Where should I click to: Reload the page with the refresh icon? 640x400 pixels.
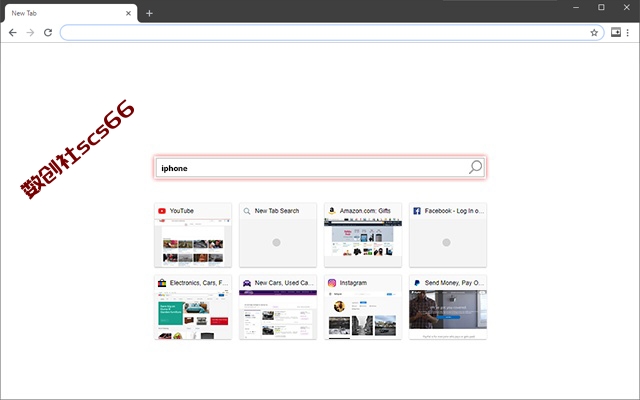point(48,33)
